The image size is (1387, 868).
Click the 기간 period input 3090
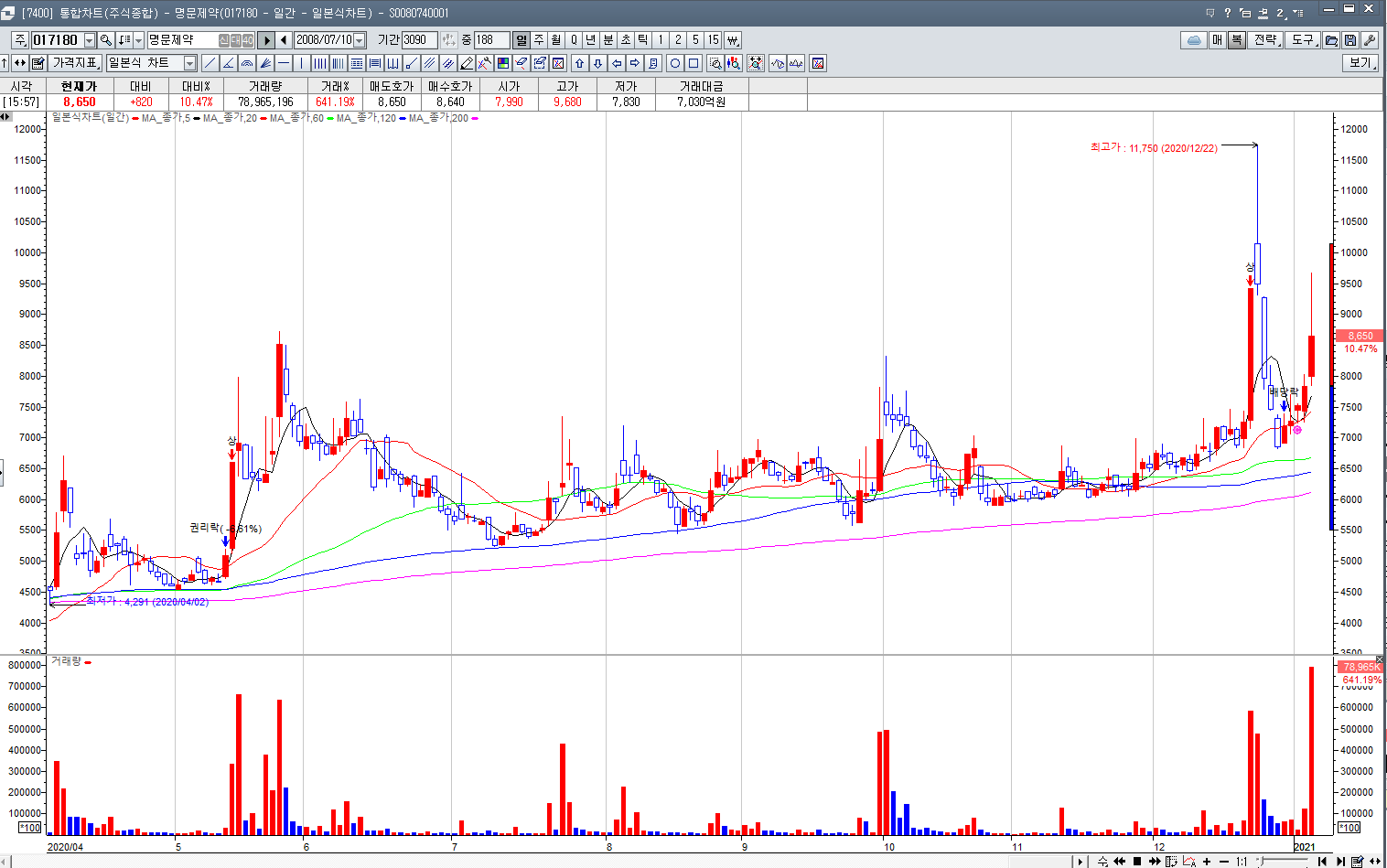click(x=420, y=40)
